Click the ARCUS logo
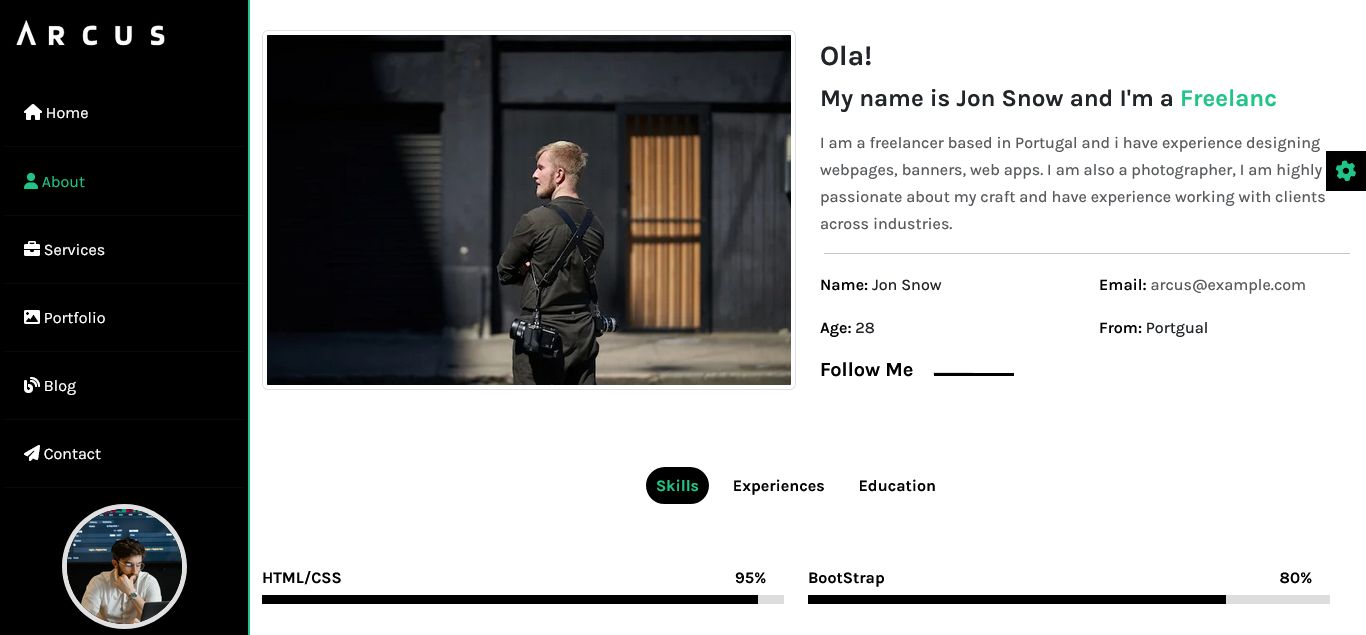 [x=91, y=35]
